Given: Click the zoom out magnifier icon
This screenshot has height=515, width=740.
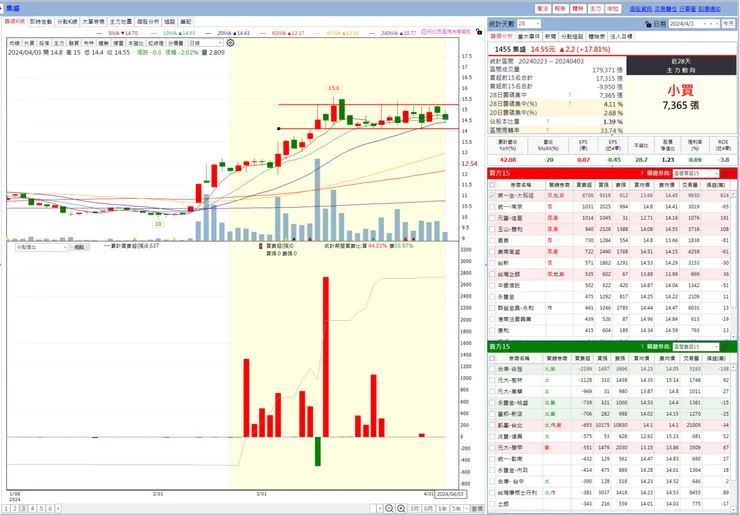Looking at the screenshot, I should click(x=389, y=508).
